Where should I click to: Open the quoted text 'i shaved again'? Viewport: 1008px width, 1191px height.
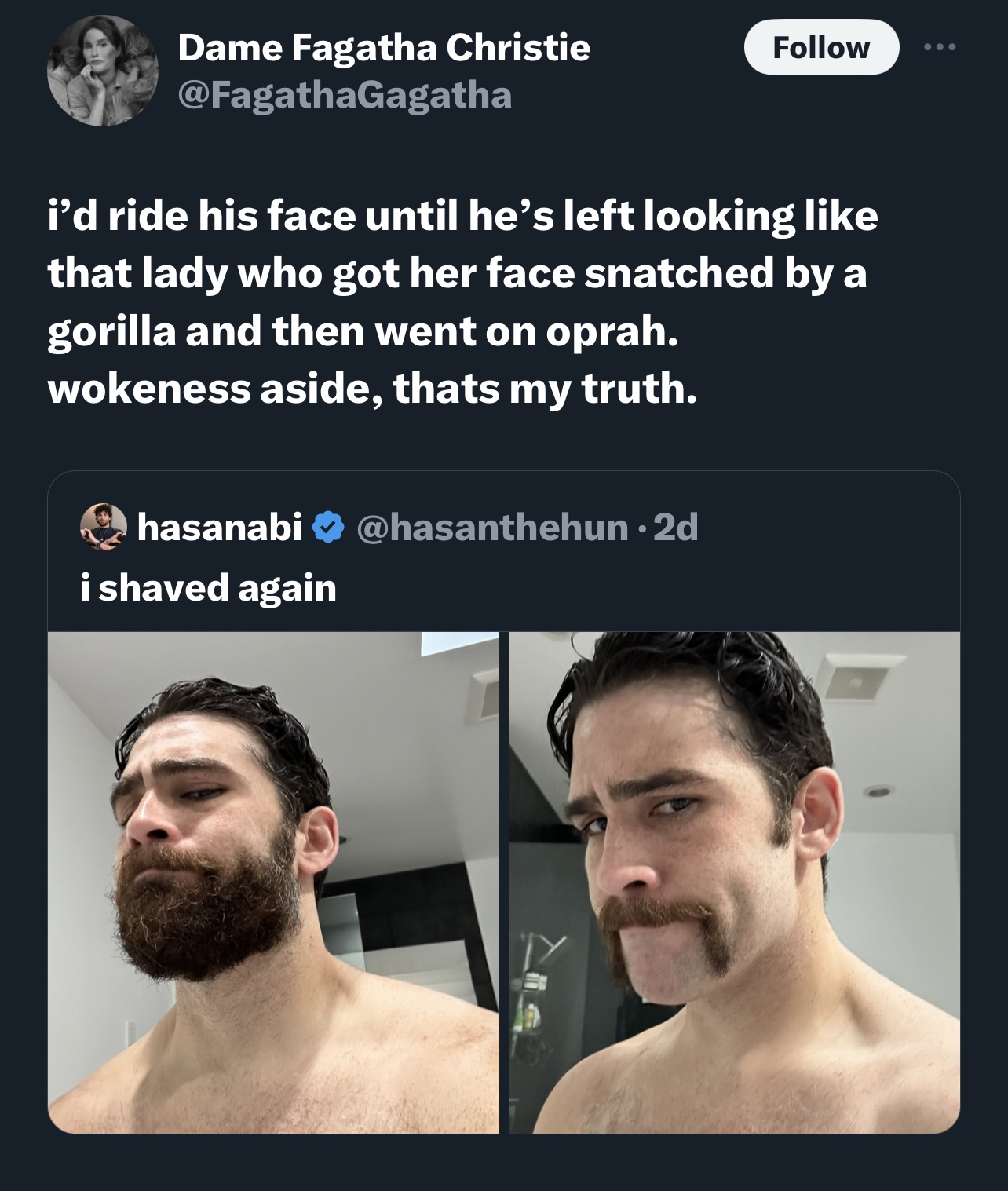pos(208,587)
